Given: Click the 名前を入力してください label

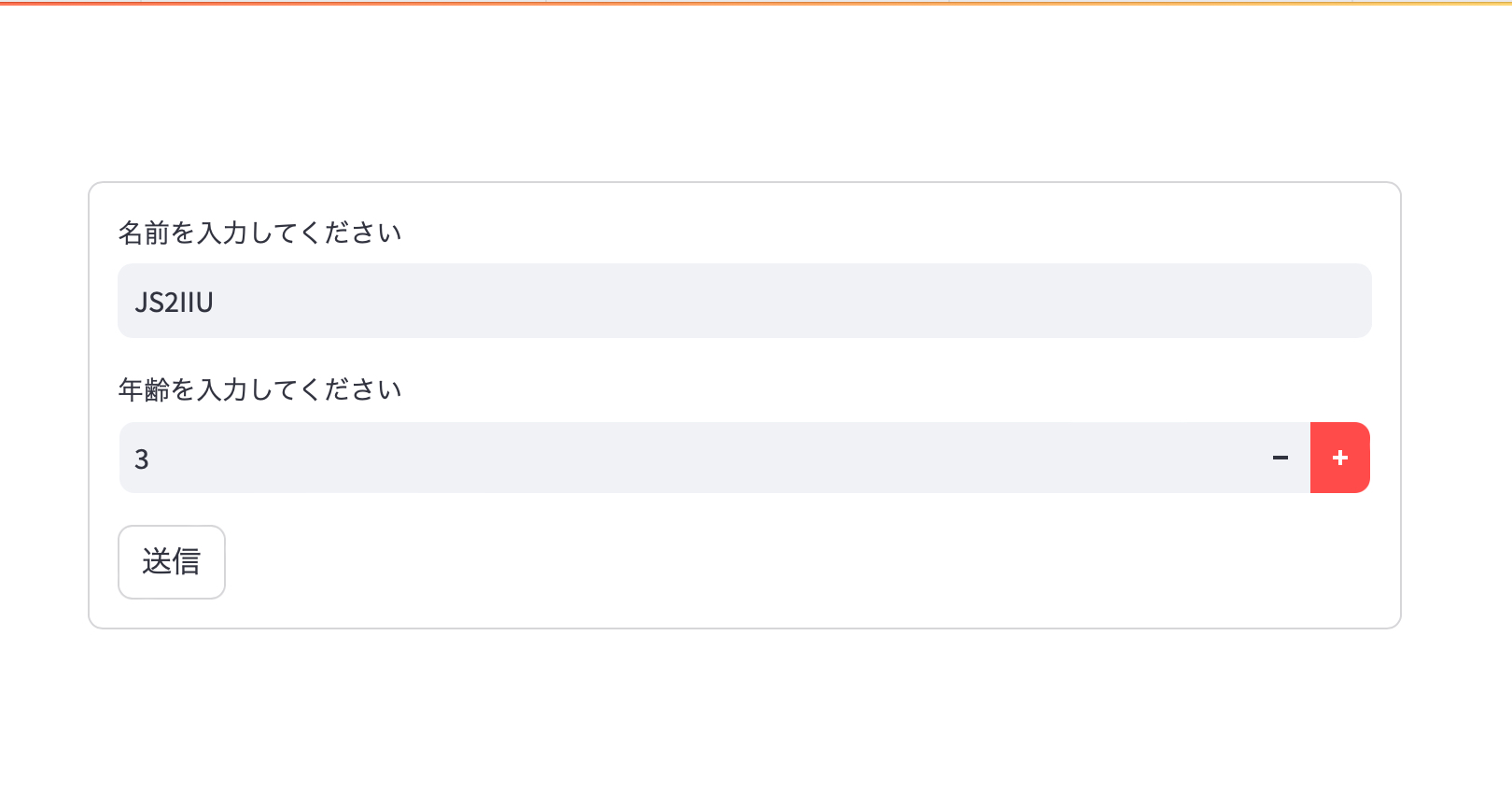Looking at the screenshot, I should 259,233.
